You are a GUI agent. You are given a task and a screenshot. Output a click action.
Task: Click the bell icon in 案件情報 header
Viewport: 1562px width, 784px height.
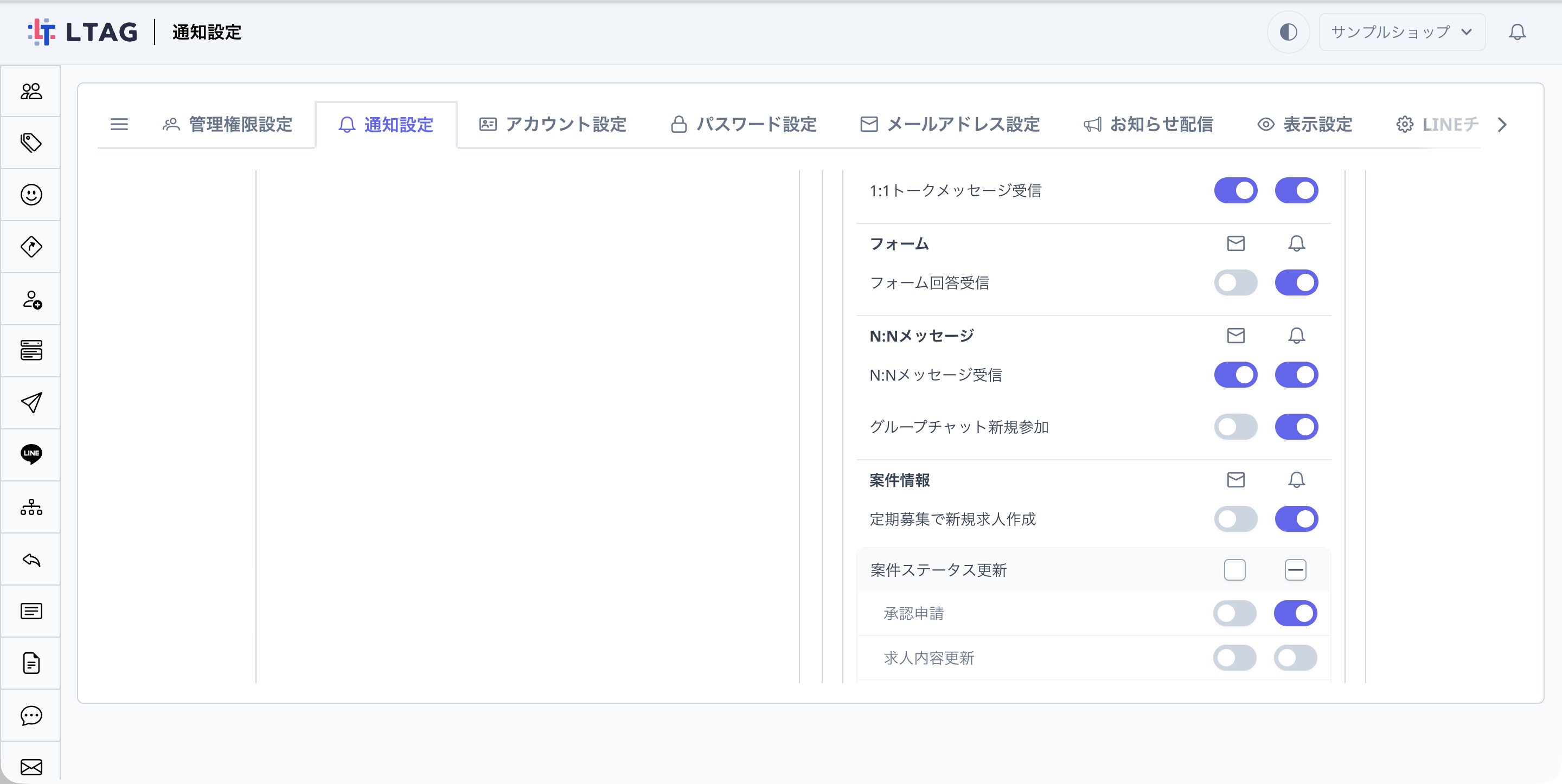(x=1296, y=480)
